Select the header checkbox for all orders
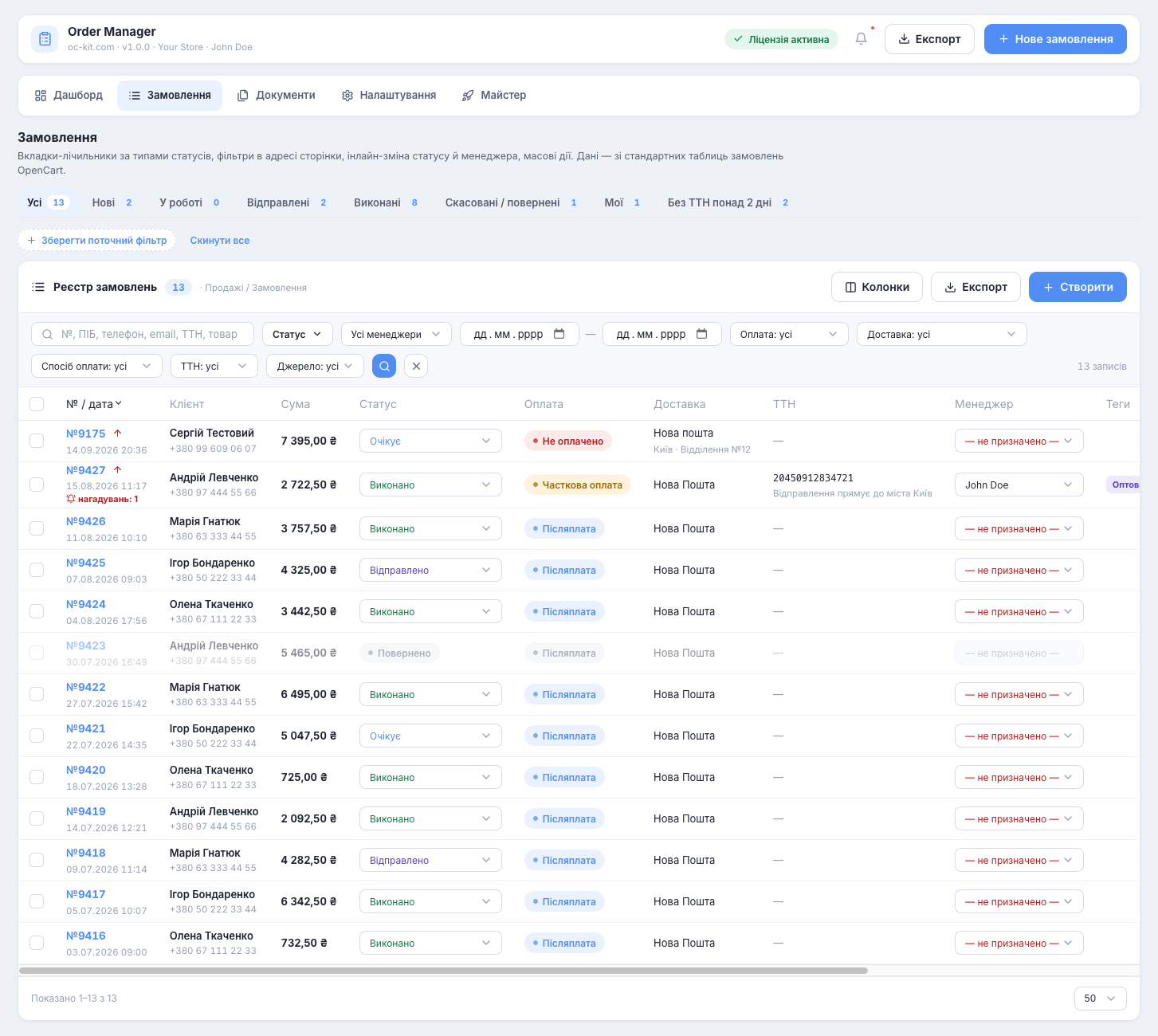 [37, 404]
